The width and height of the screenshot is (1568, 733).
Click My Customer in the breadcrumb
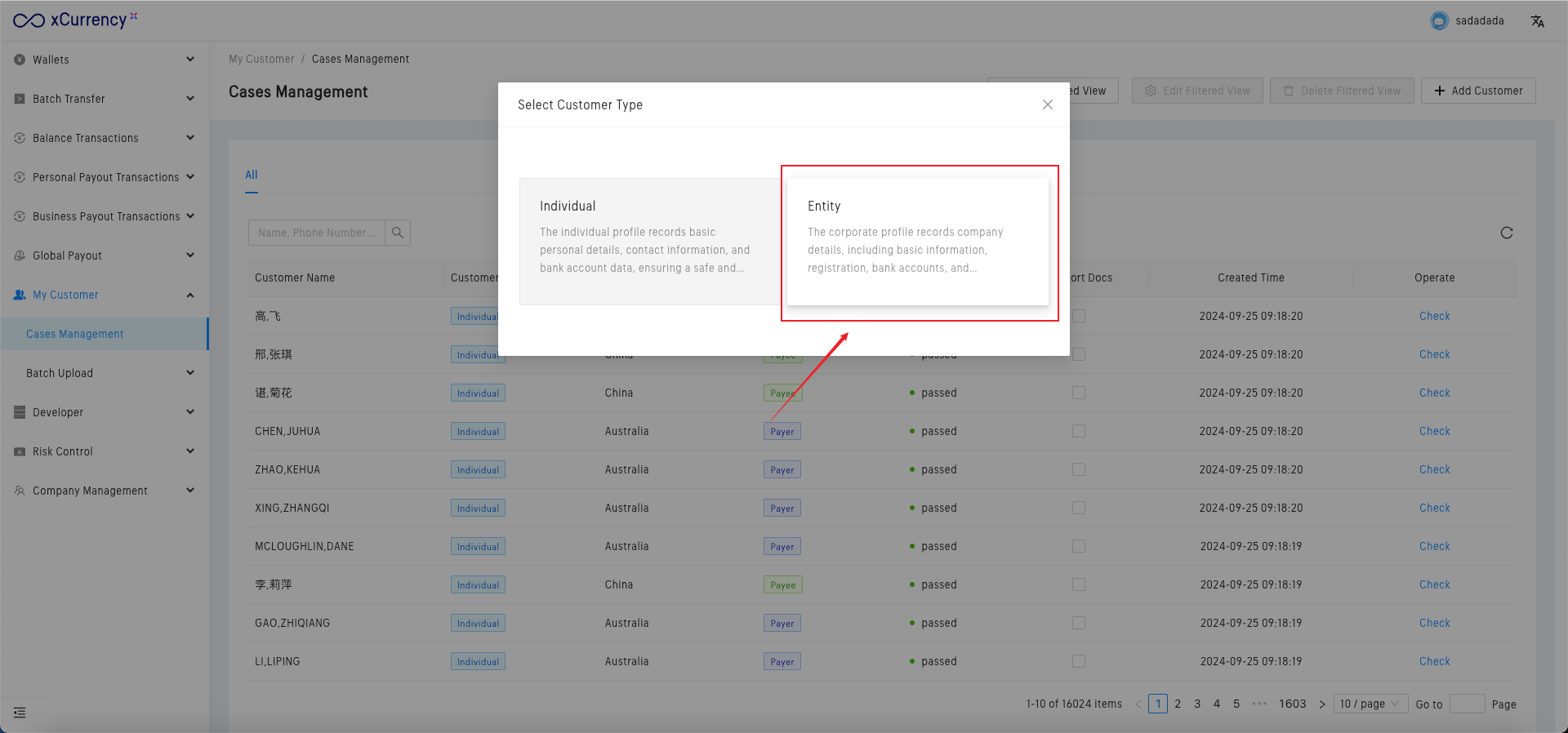[261, 59]
